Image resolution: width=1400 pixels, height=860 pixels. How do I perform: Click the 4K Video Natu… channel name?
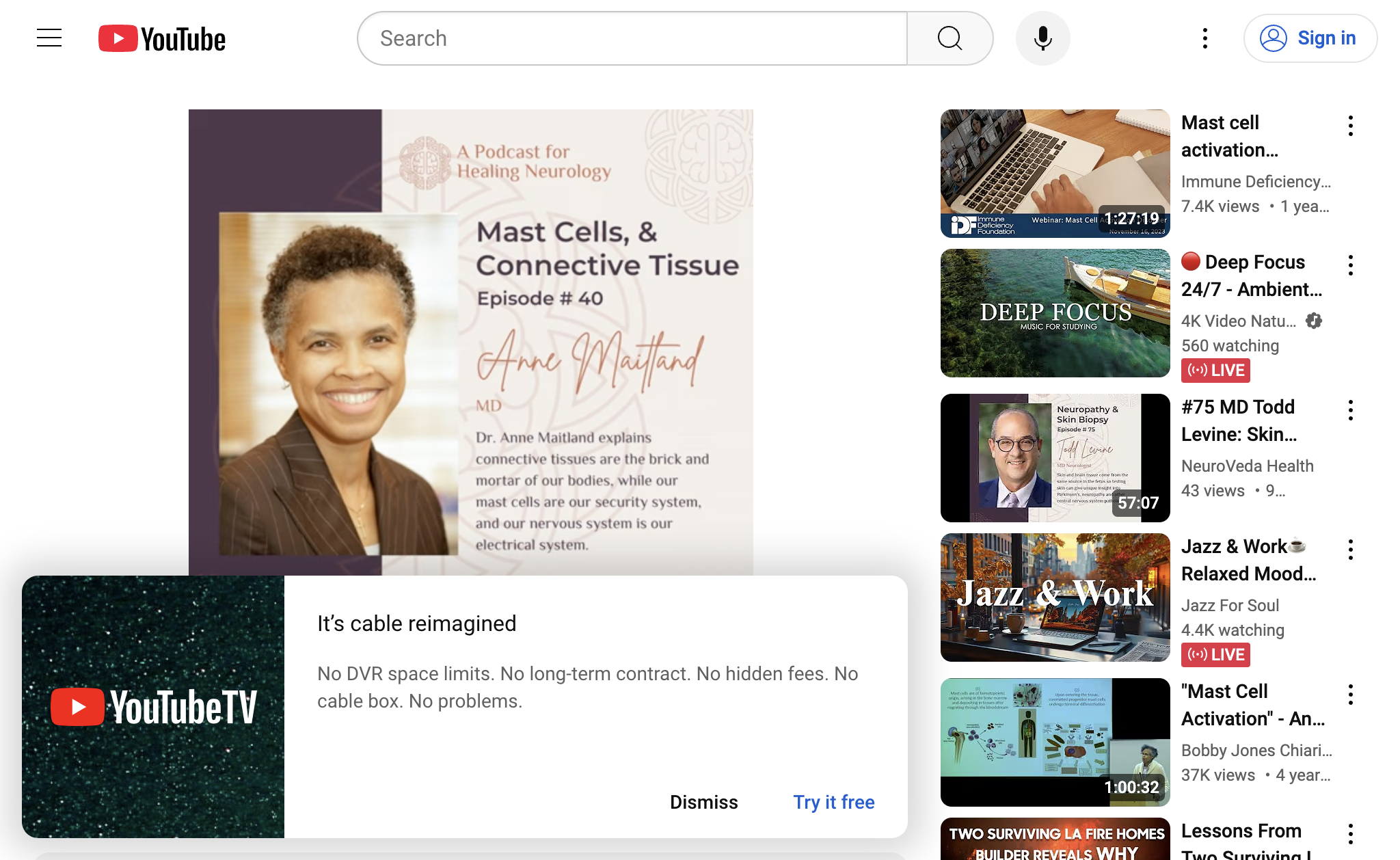click(x=1239, y=321)
